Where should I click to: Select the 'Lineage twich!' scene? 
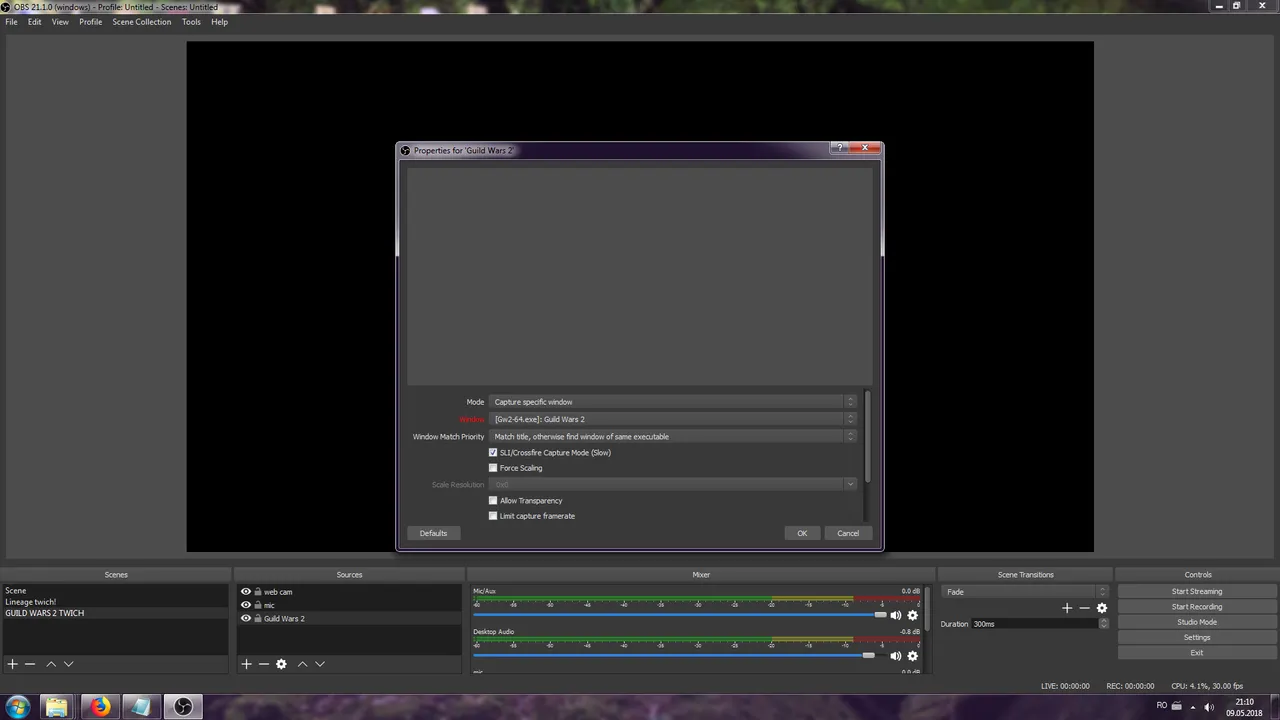[30, 602]
